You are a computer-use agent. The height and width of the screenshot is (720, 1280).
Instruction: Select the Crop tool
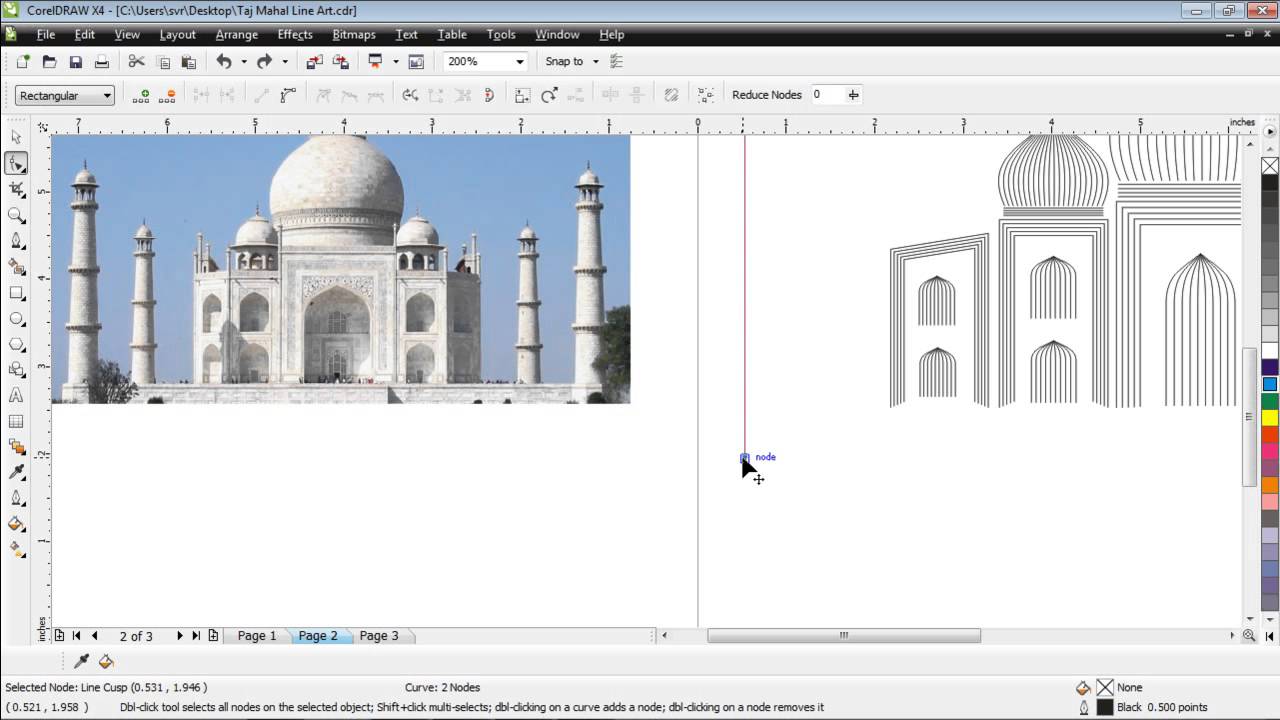[16, 189]
